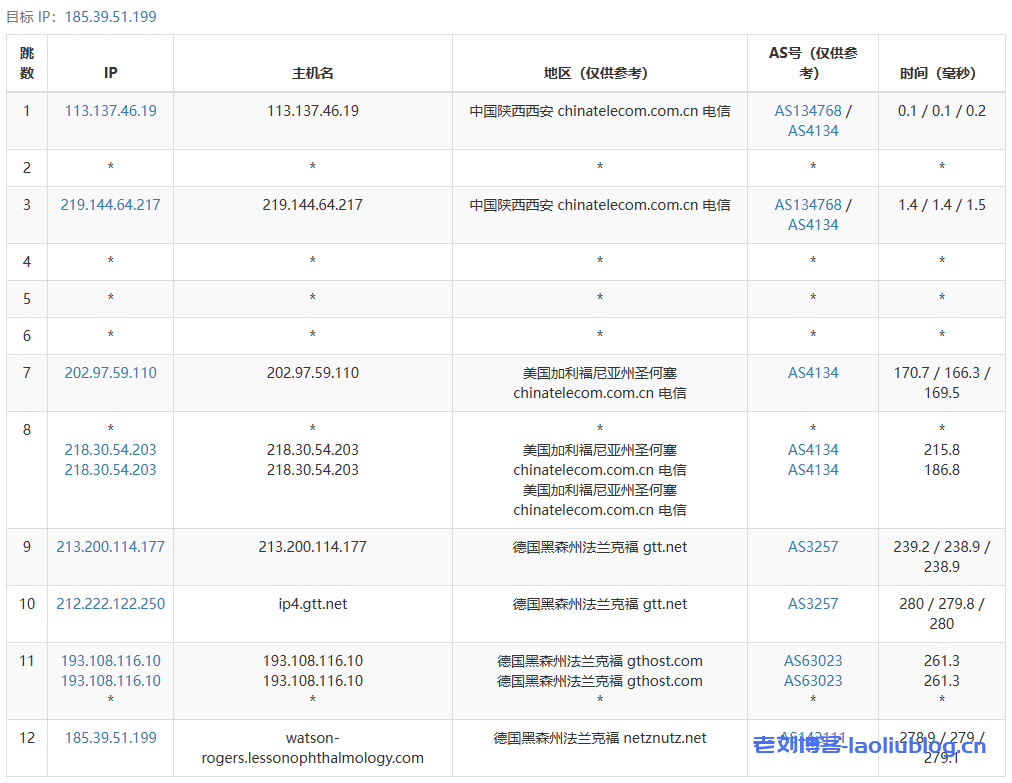The image size is (1012, 783).
Task: Click the target IP 185.39.51.199 beside 目标 IP label
Action: 110,17
